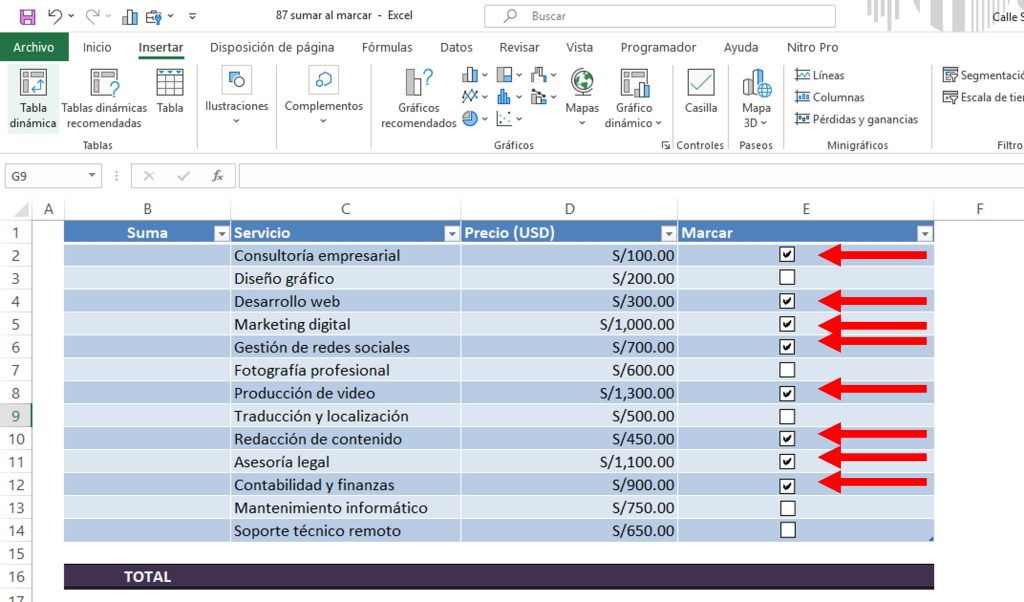This screenshot has height=602, width=1024.
Task: Check the Diseño gráfico checkbox
Action: click(x=787, y=278)
